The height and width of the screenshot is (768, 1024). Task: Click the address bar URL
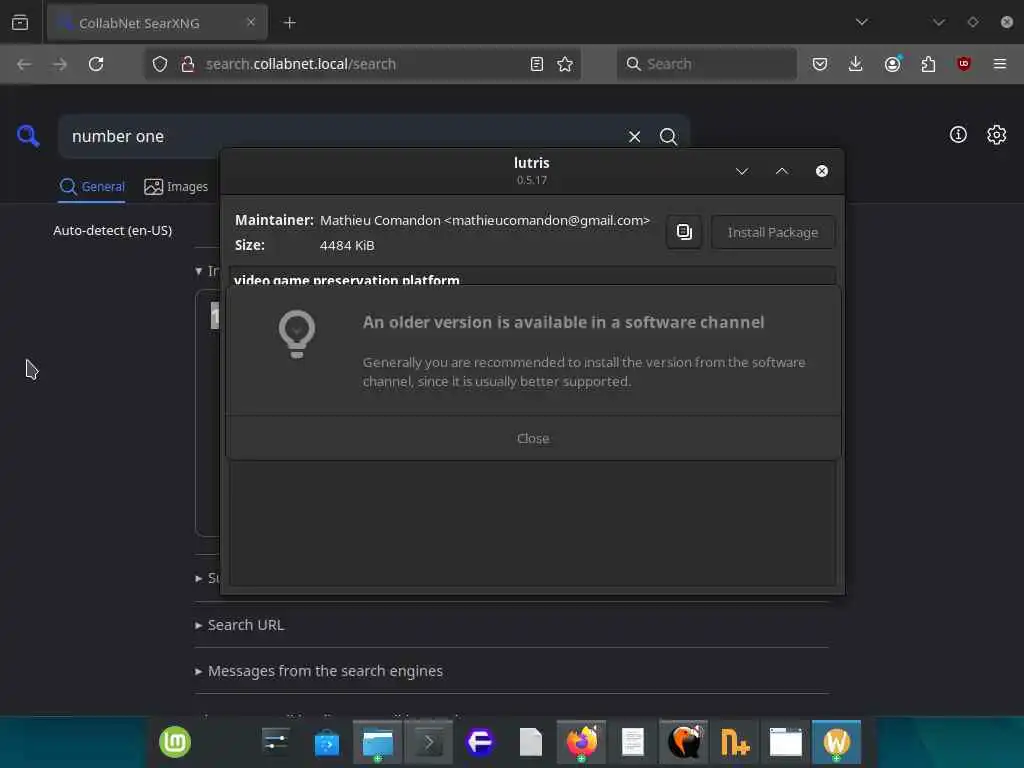pyautogui.click(x=301, y=64)
